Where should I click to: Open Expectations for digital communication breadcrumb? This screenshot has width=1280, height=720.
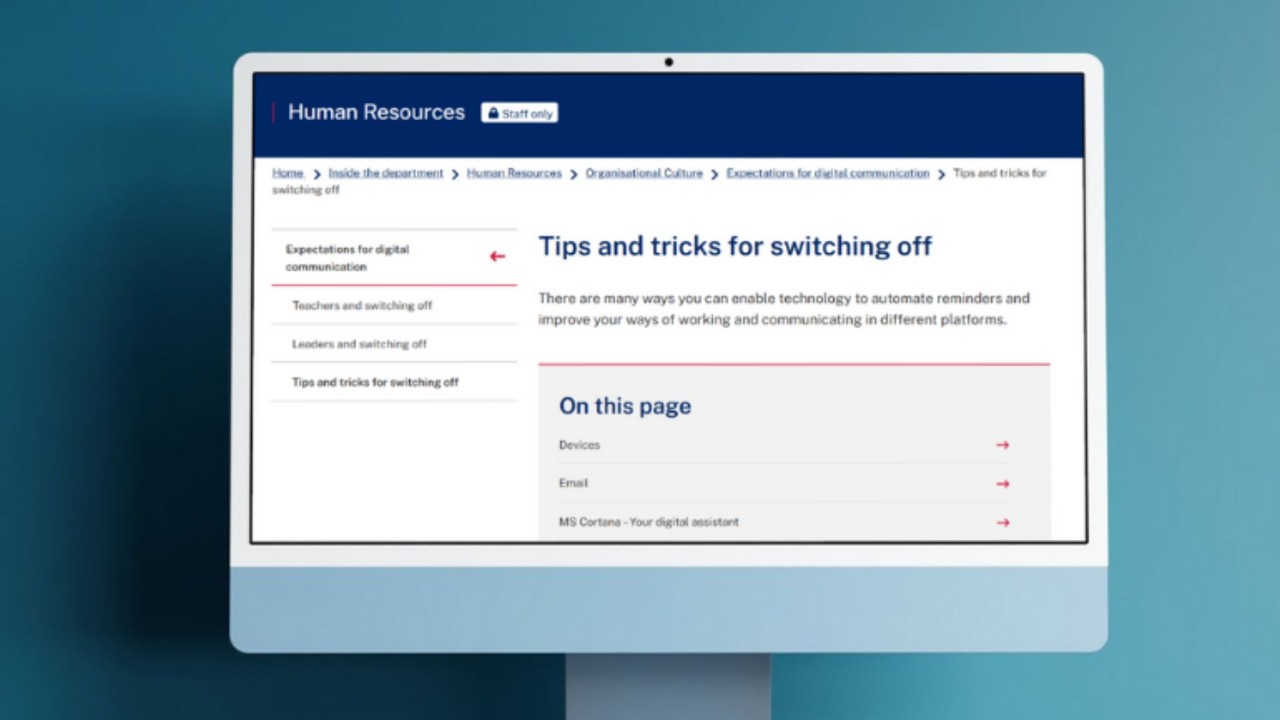[x=828, y=173]
